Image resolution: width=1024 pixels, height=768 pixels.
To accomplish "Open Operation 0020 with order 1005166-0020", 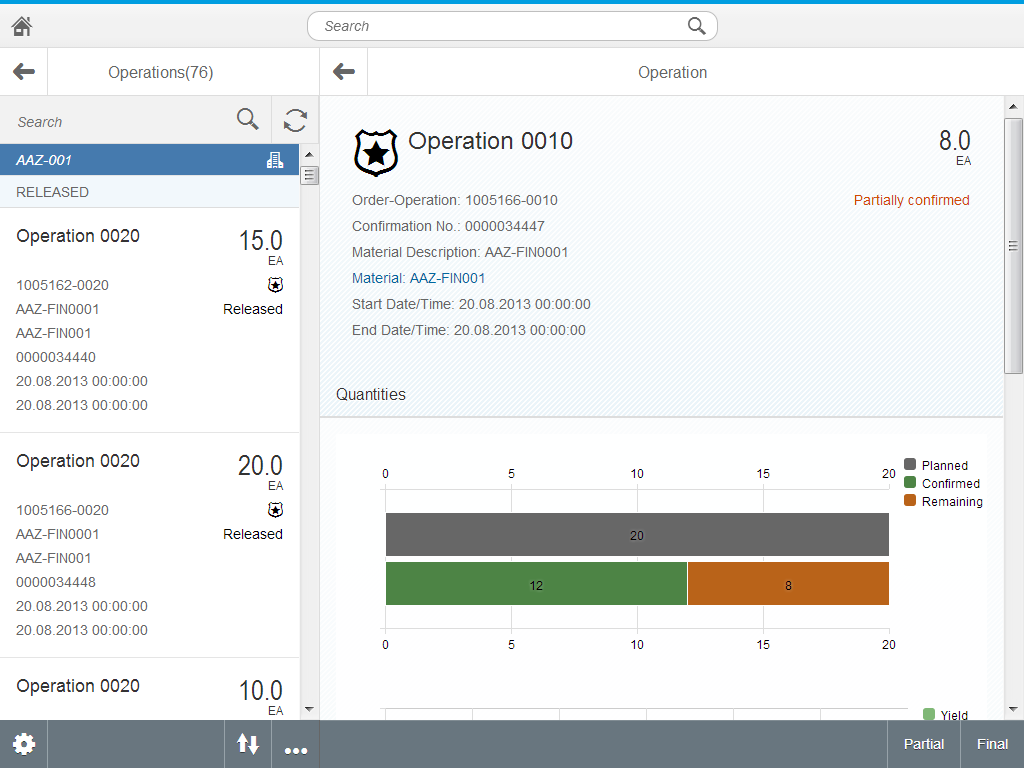I will coord(150,545).
